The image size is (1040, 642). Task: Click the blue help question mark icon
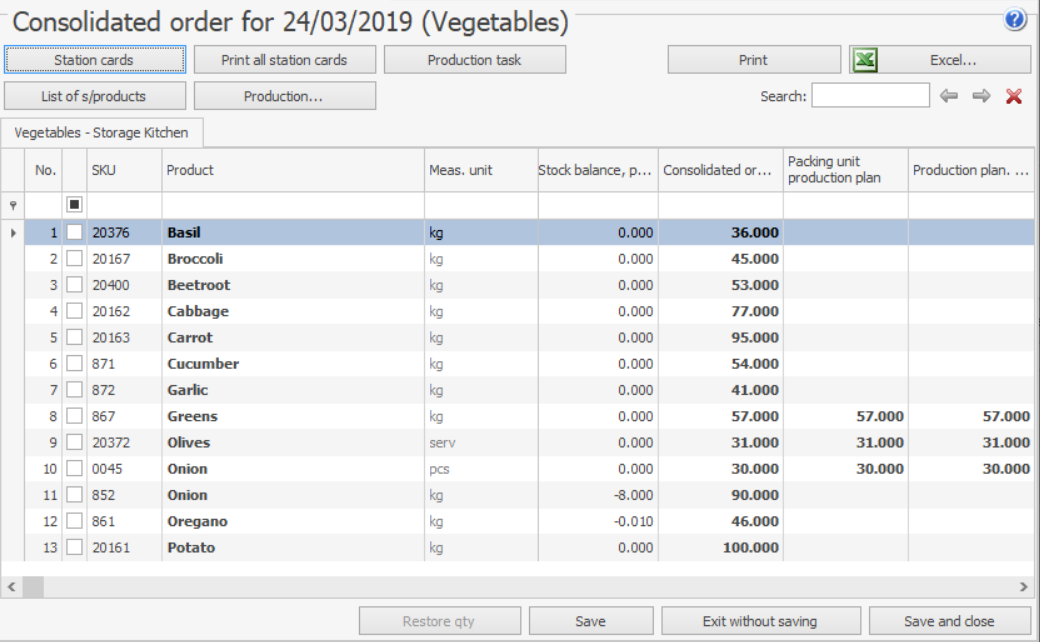click(x=1015, y=20)
